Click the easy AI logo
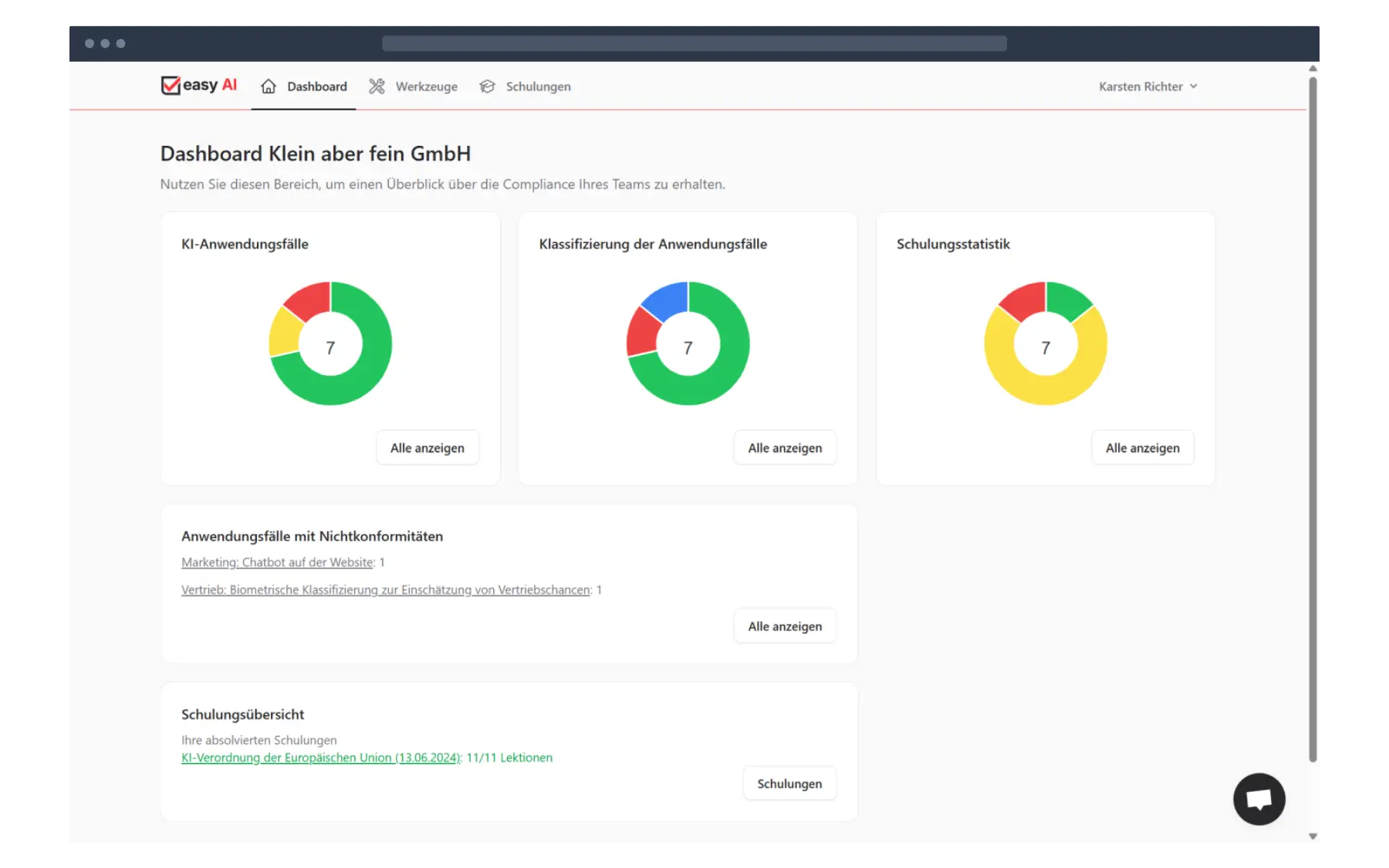Image resolution: width=1389 pixels, height=868 pixels. 198,86
